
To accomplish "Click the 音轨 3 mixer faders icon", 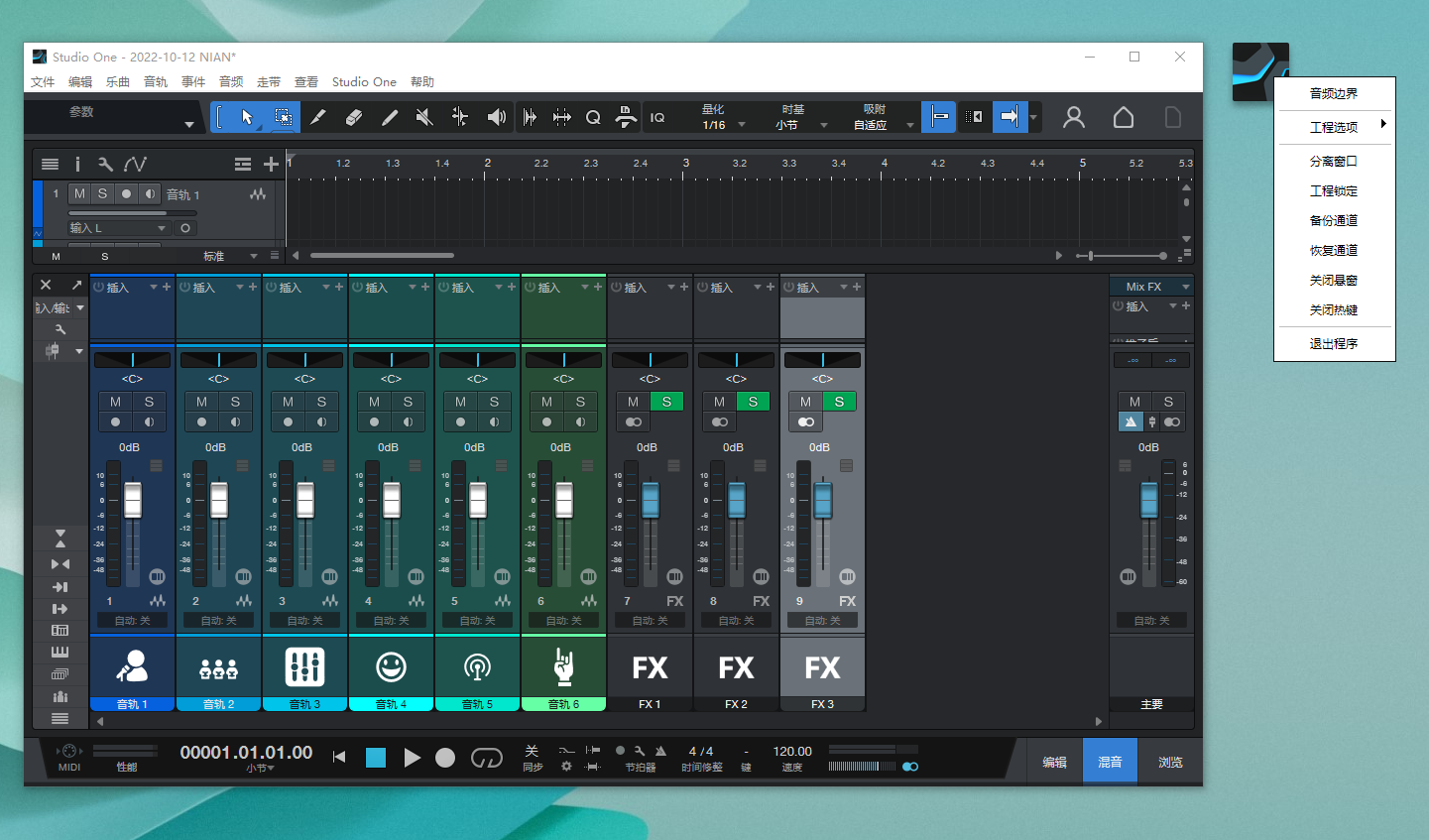I will [x=304, y=666].
